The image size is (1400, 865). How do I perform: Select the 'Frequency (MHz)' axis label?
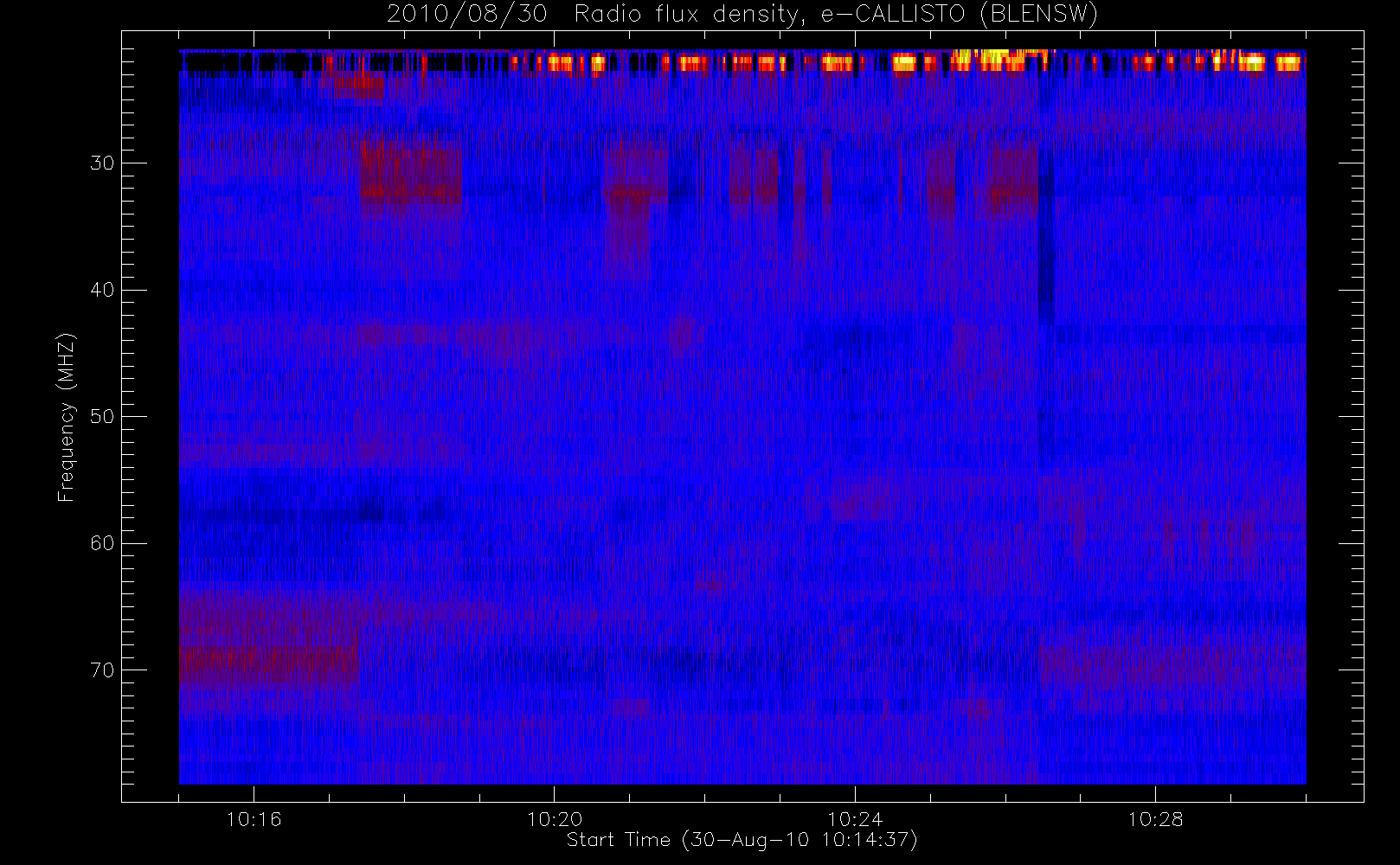tap(66, 417)
